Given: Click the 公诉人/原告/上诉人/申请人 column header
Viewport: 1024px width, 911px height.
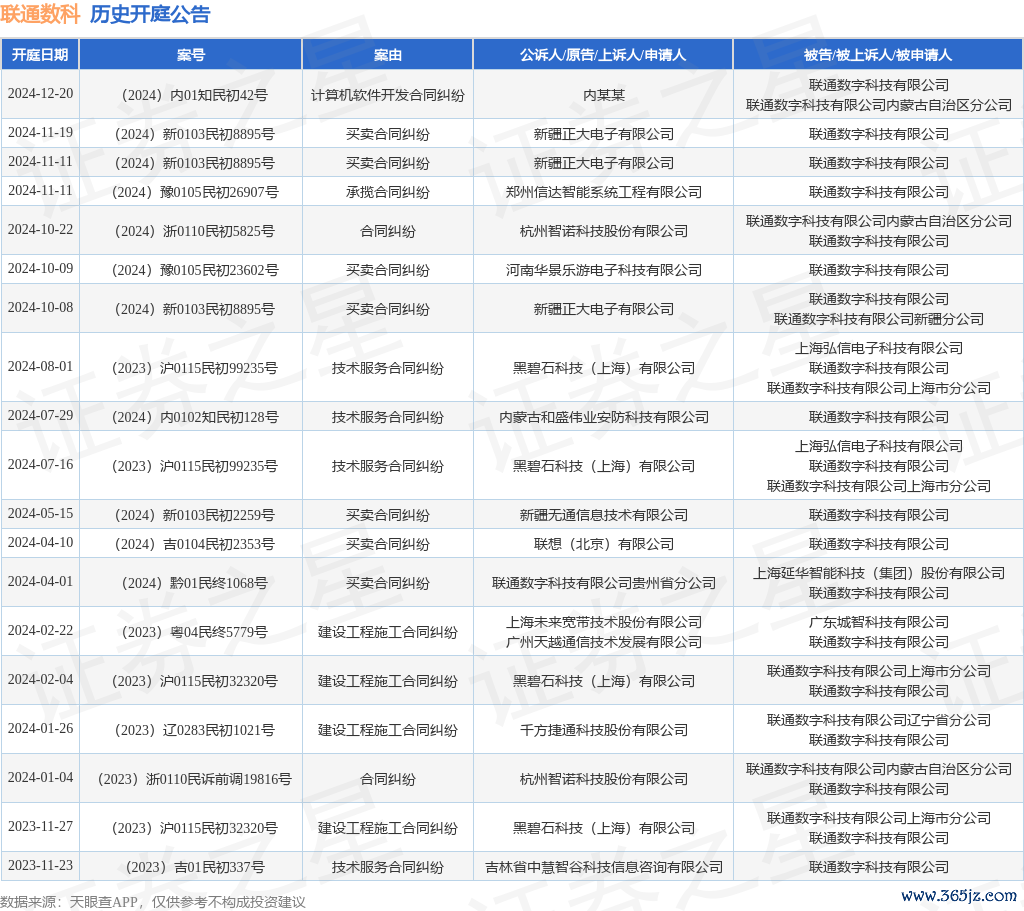Looking at the screenshot, I should tap(603, 55).
